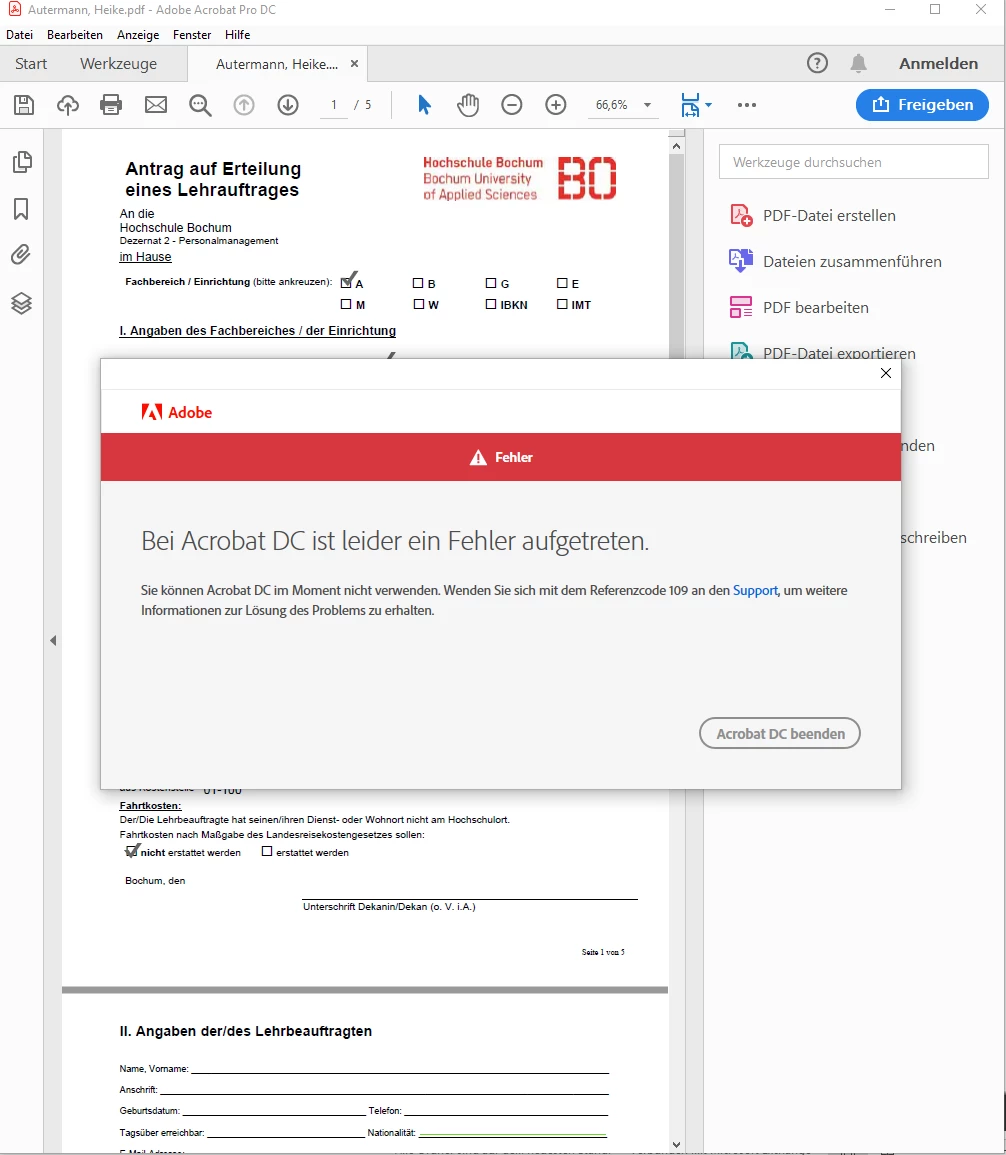Open the Hilfe menu
This screenshot has height=1155, width=1006.
click(237, 35)
